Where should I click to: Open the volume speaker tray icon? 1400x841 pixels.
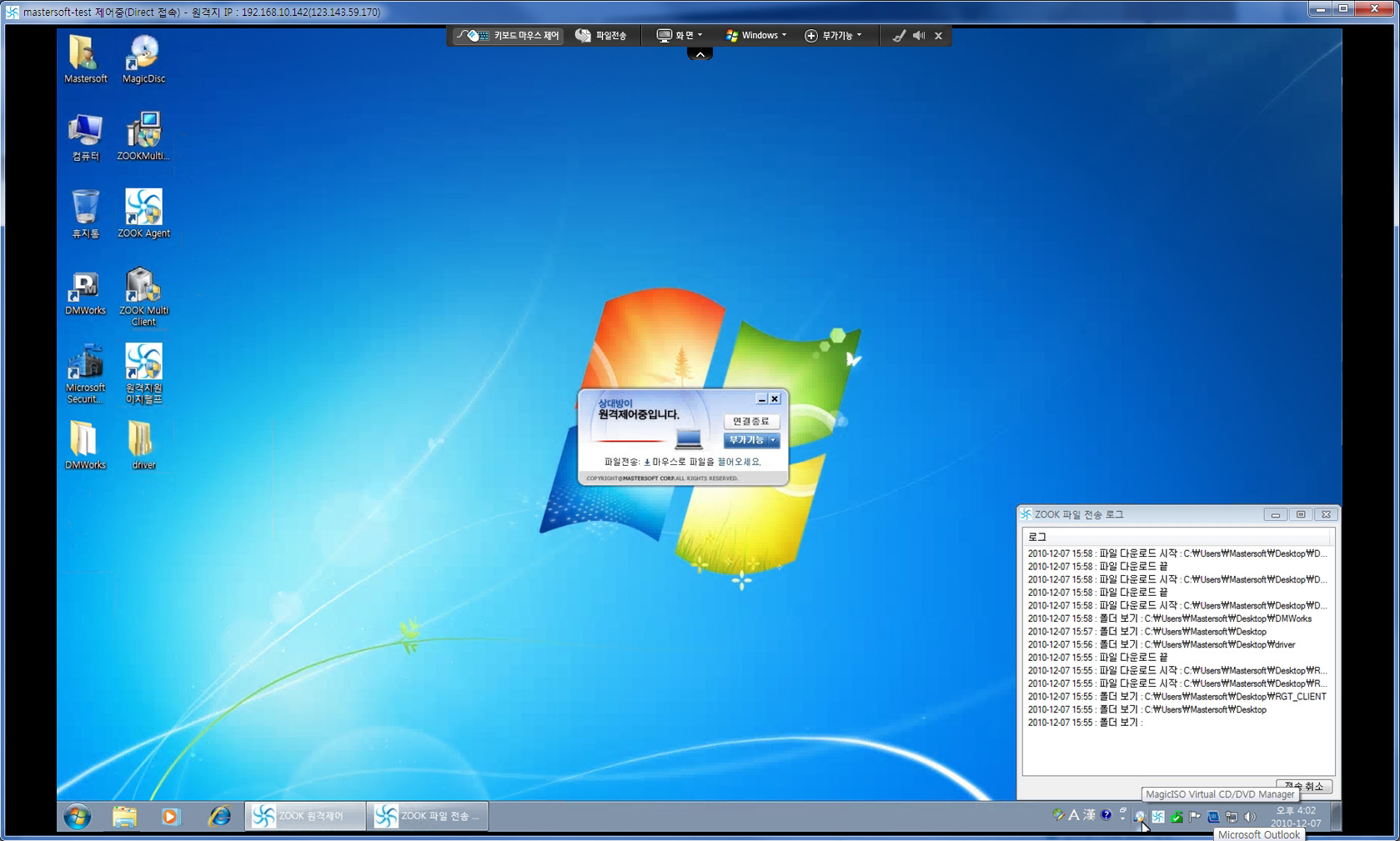coord(1250,817)
